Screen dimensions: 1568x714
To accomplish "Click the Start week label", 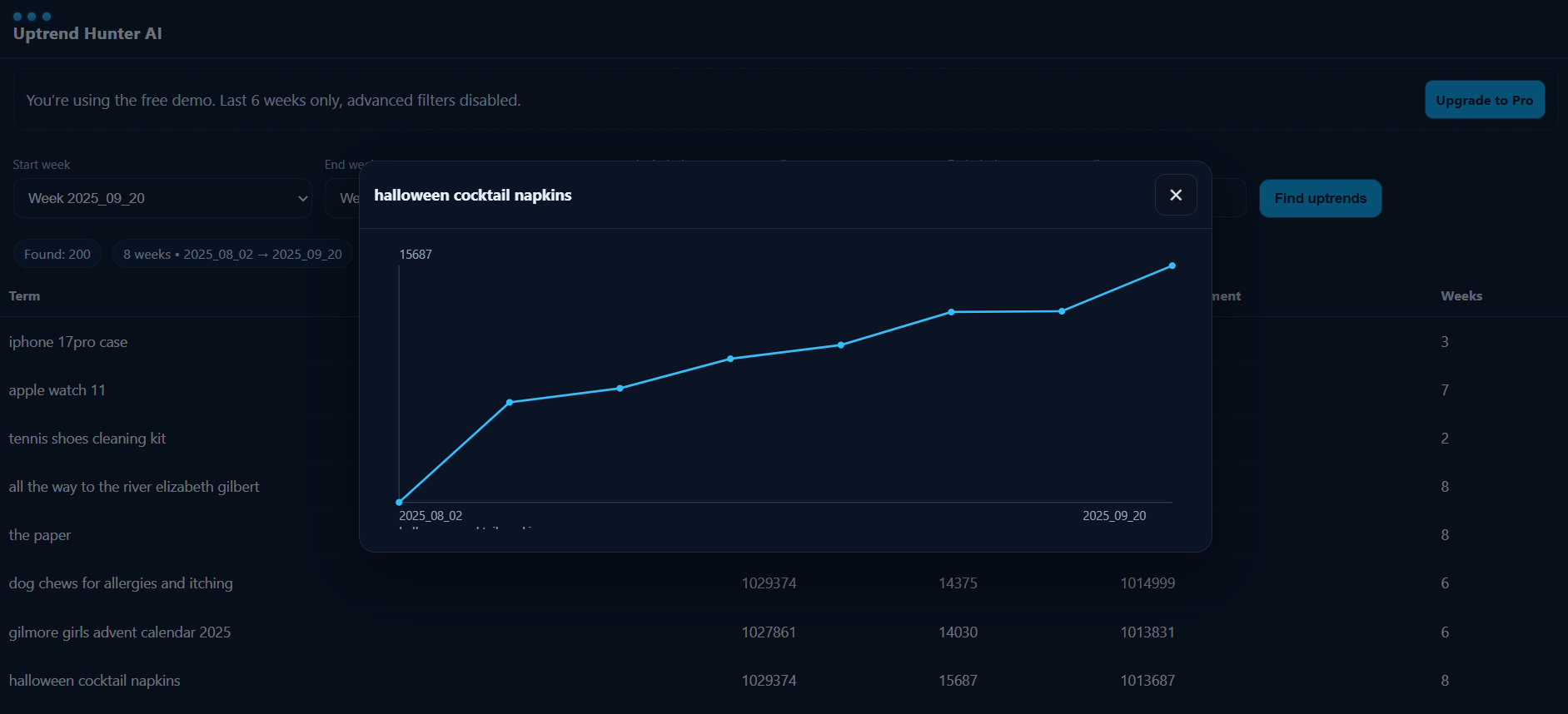I will (42, 165).
